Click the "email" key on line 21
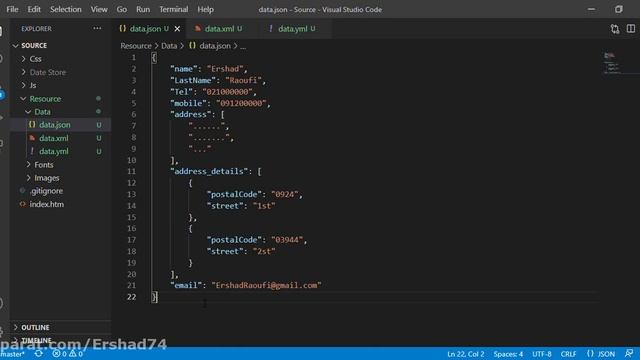 coord(188,285)
